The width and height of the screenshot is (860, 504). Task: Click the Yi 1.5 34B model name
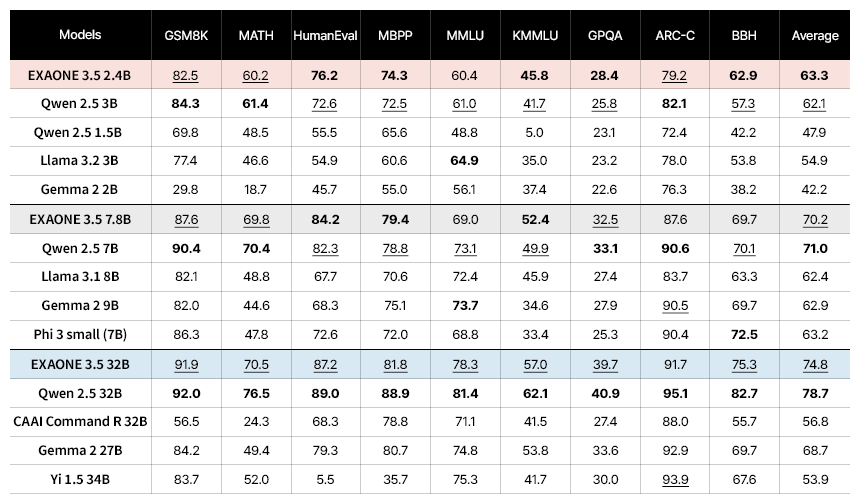(80, 478)
